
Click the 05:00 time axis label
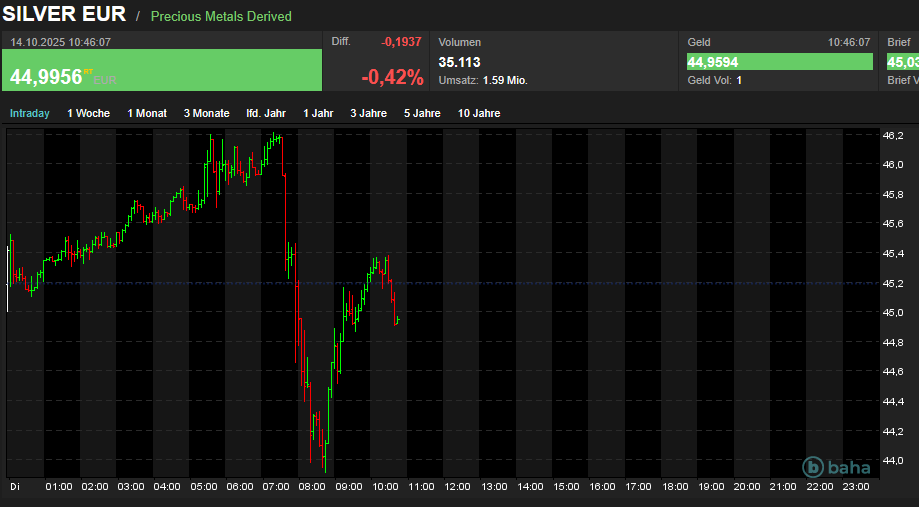203,486
